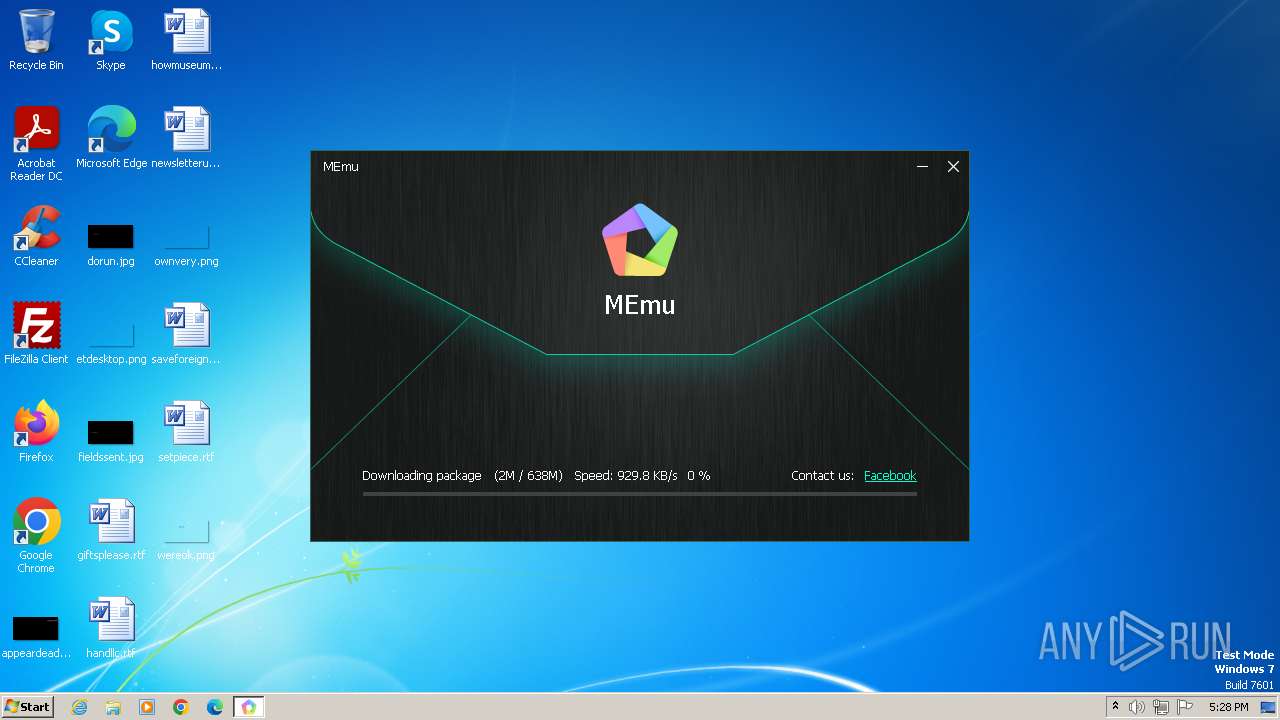Select the handllc.rtf file icon
Screen dimensions: 1280x720
pyautogui.click(x=111, y=628)
